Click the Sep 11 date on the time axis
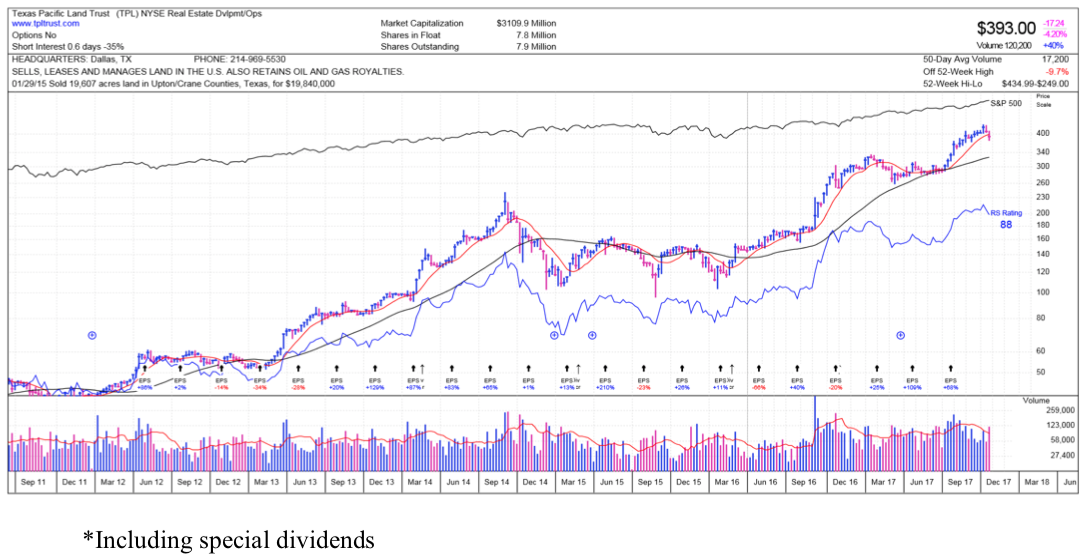Image resolution: width=1088 pixels, height=560 pixels. 33,482
